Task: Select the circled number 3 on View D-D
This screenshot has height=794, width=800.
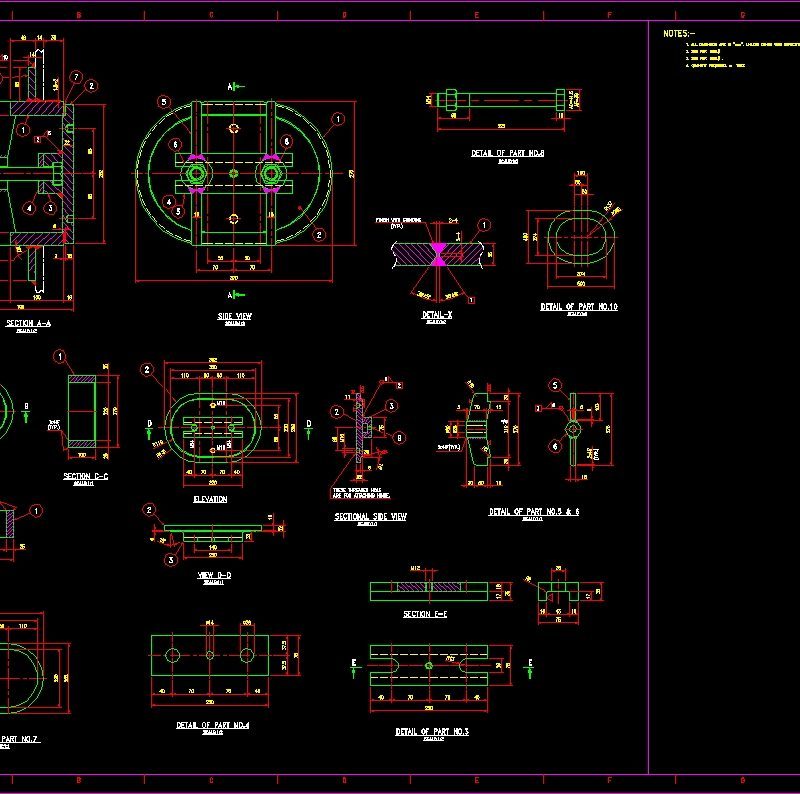Action: (x=171, y=560)
